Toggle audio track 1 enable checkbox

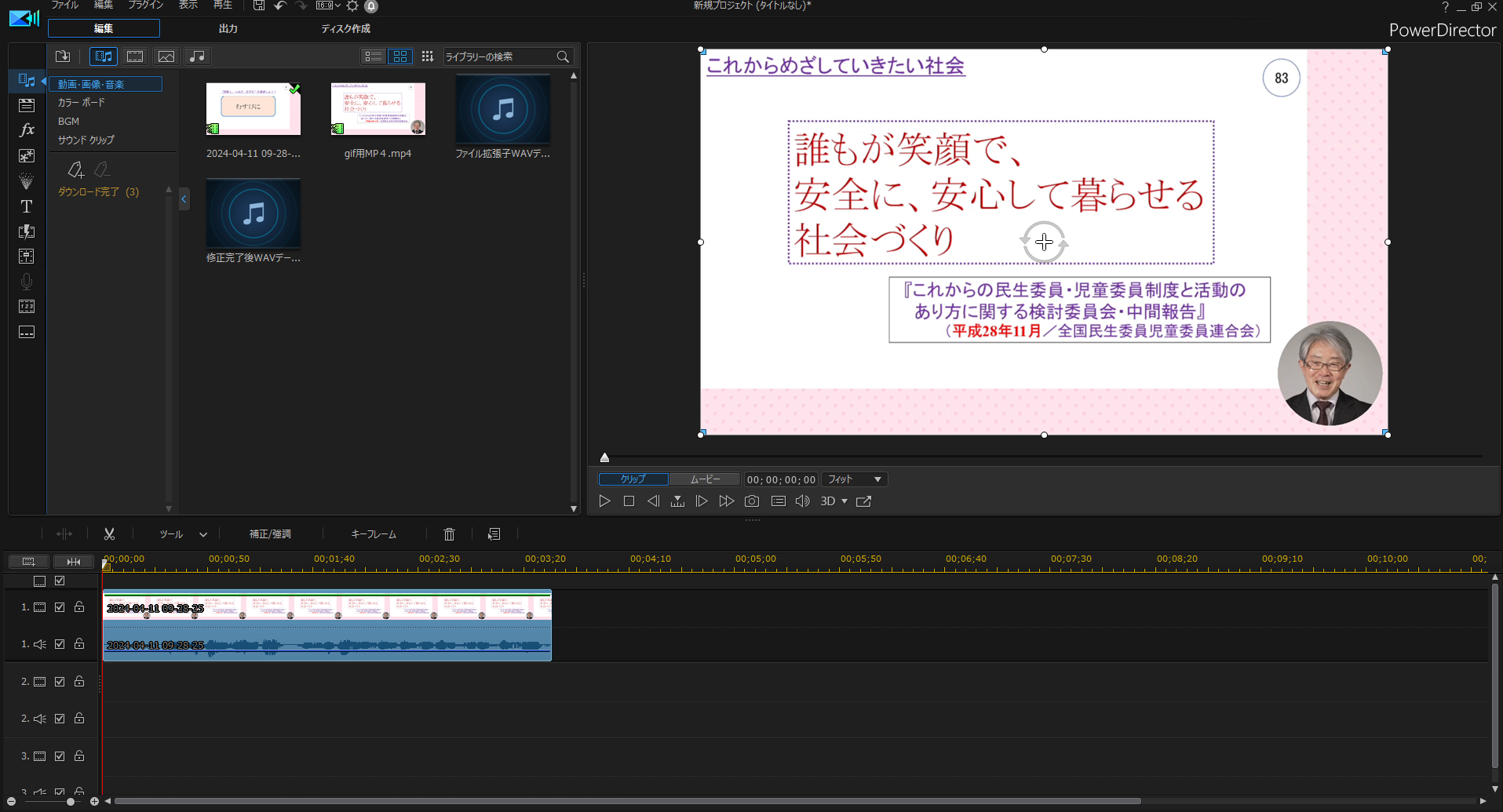(x=60, y=644)
